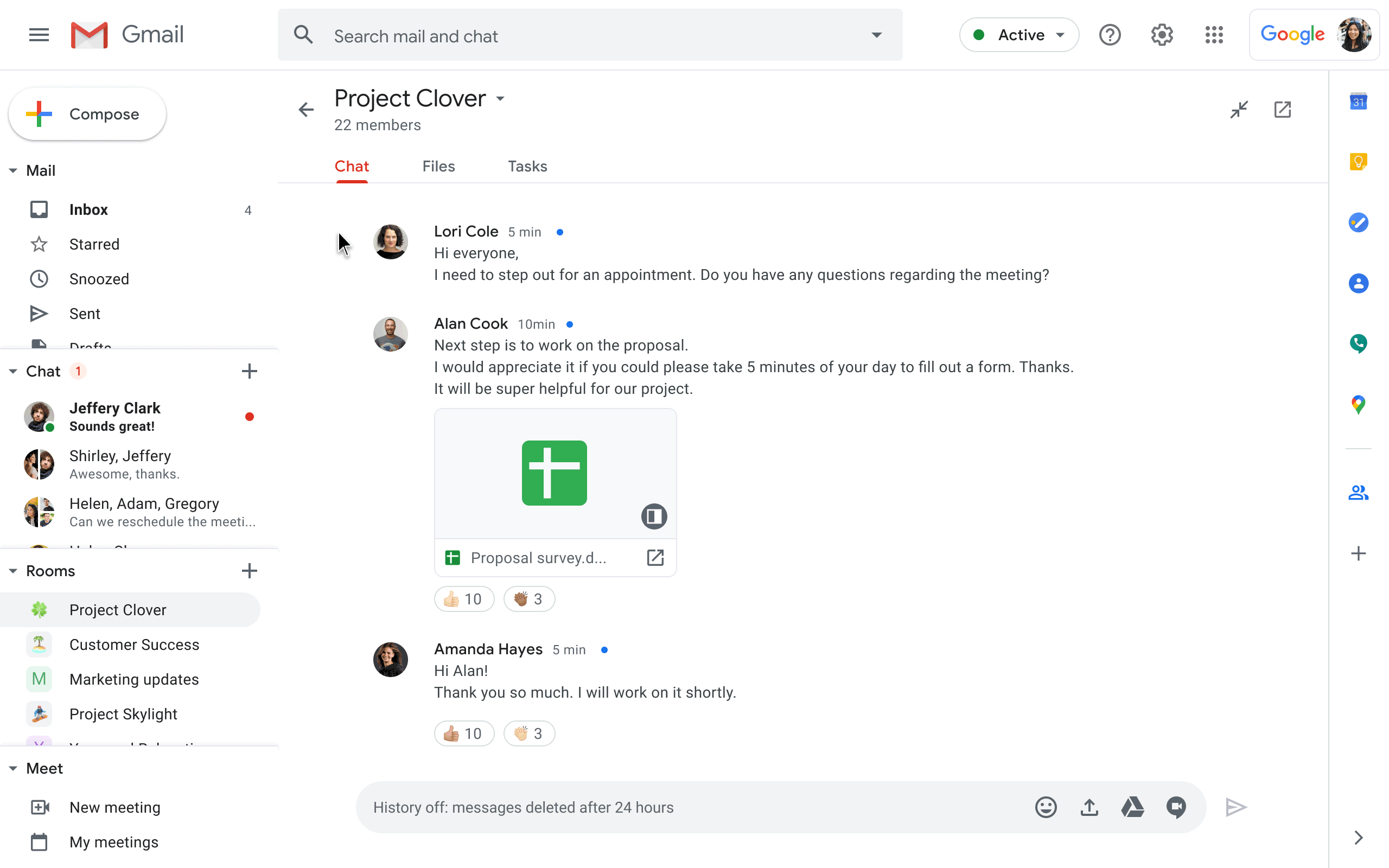The height and width of the screenshot is (868, 1389).
Task: Switch to the Tasks tab
Action: pyautogui.click(x=527, y=166)
